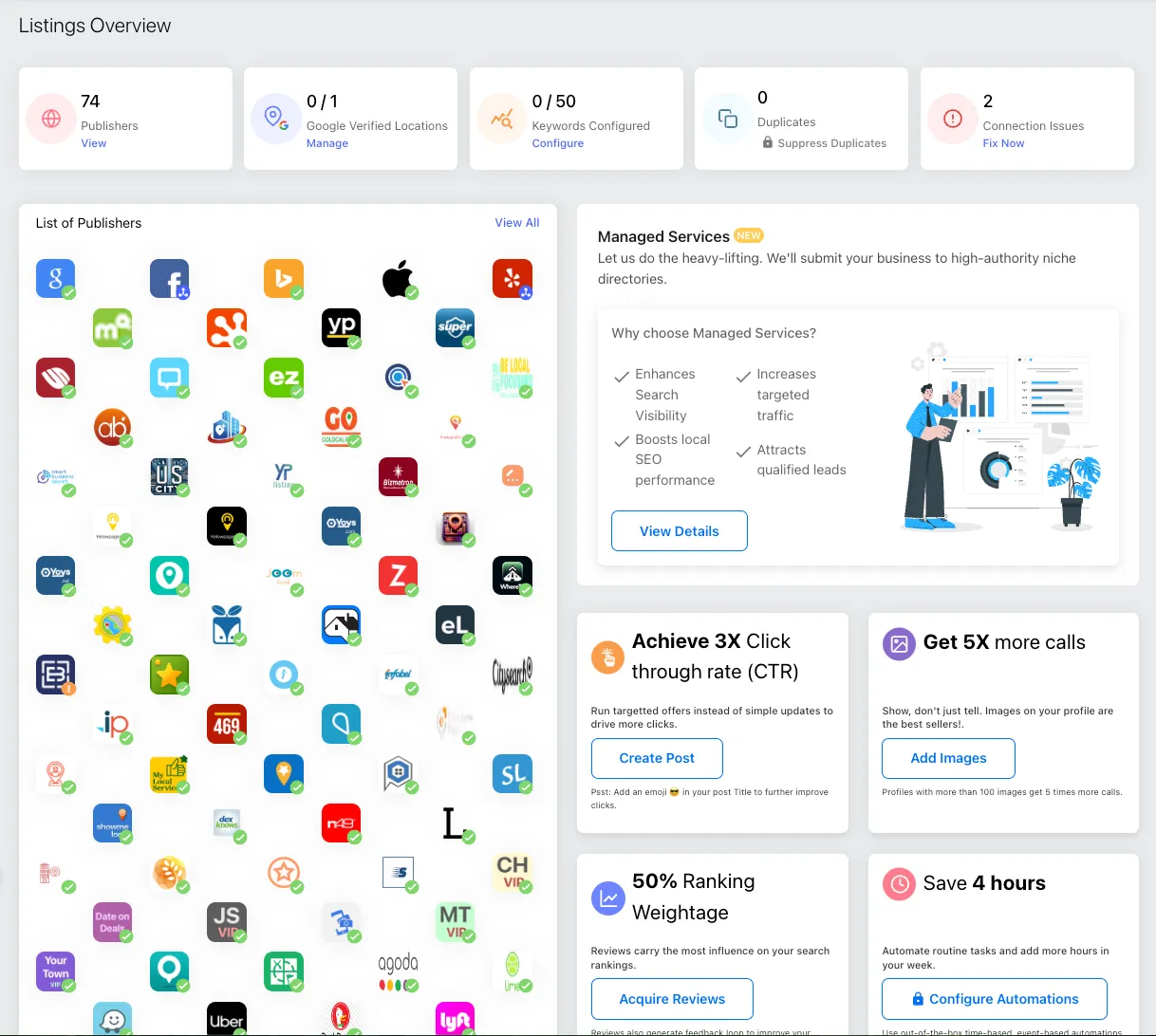Click Manage under Google Verified Locations
The height and width of the screenshot is (1036, 1156).
coord(327,143)
